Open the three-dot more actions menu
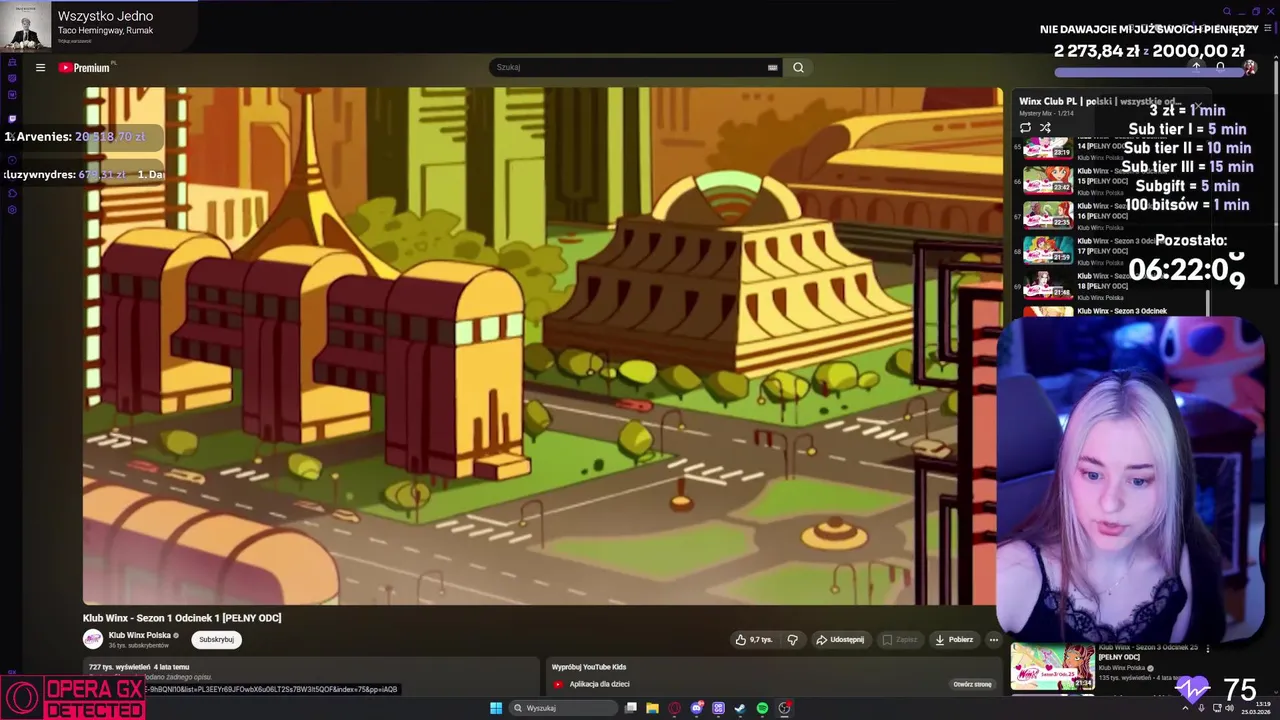Viewport: 1280px width, 720px height. tap(993, 639)
